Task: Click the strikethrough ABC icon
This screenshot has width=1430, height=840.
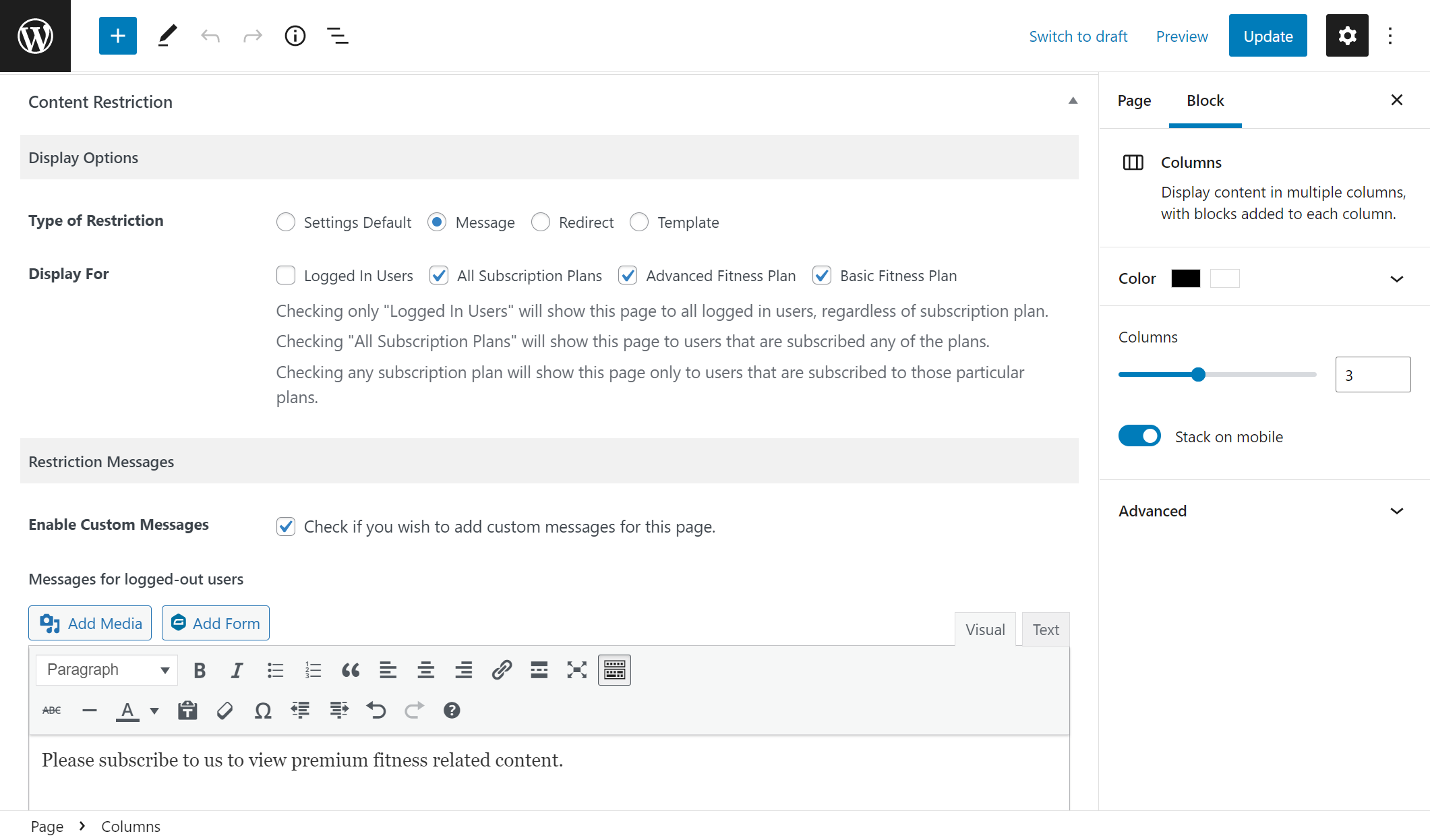Action: 52,711
